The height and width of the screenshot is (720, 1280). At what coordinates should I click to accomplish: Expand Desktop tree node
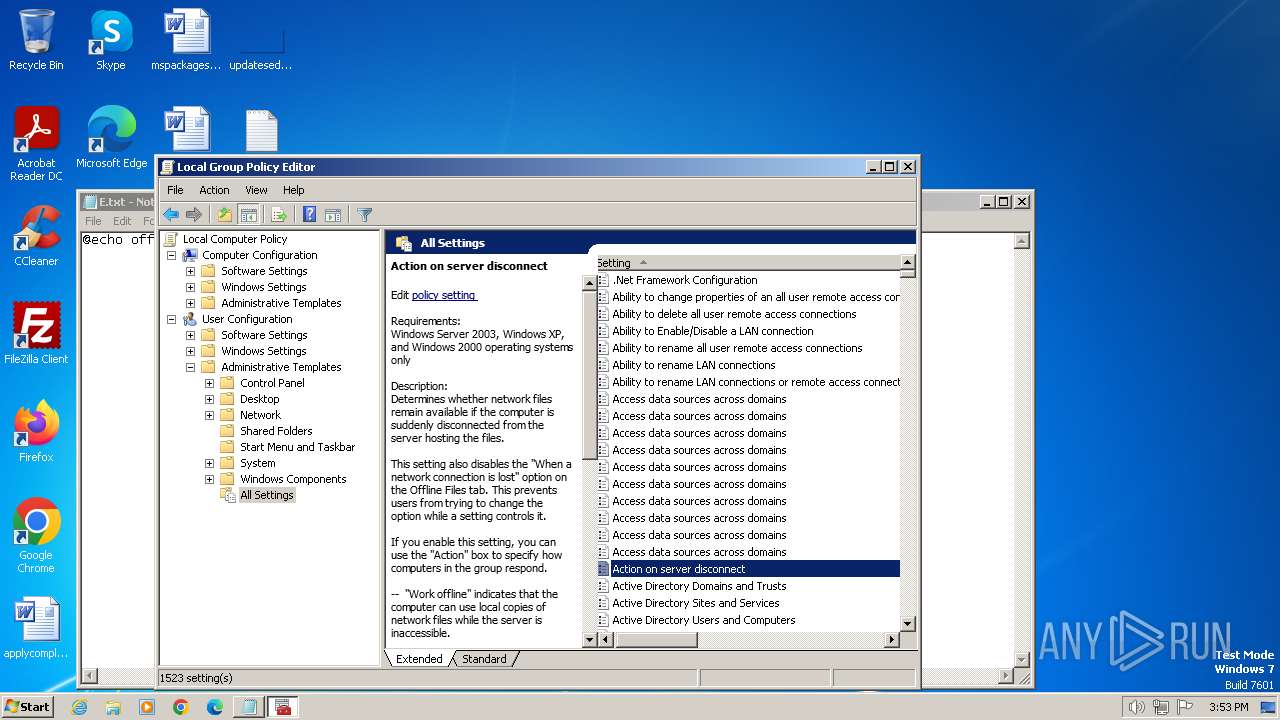[209, 399]
